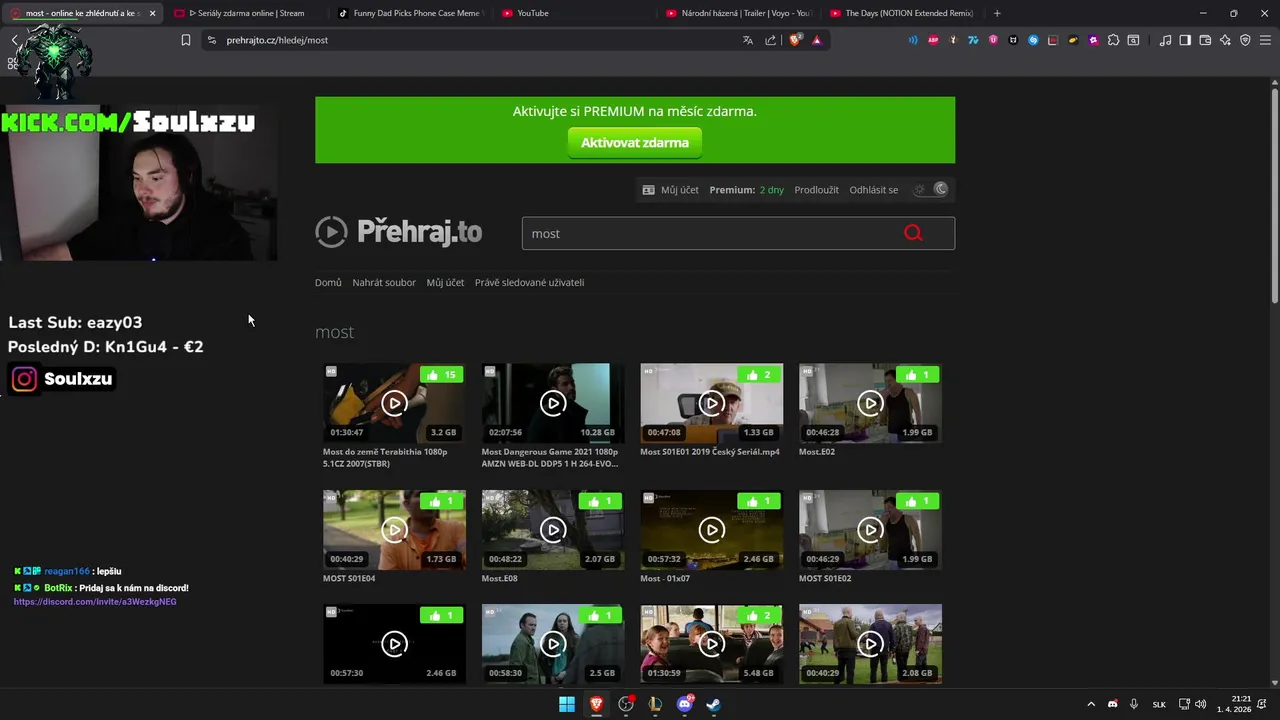This screenshot has height=720, width=1280.
Task: Click Odhlásit se to log out
Action: coord(873,190)
